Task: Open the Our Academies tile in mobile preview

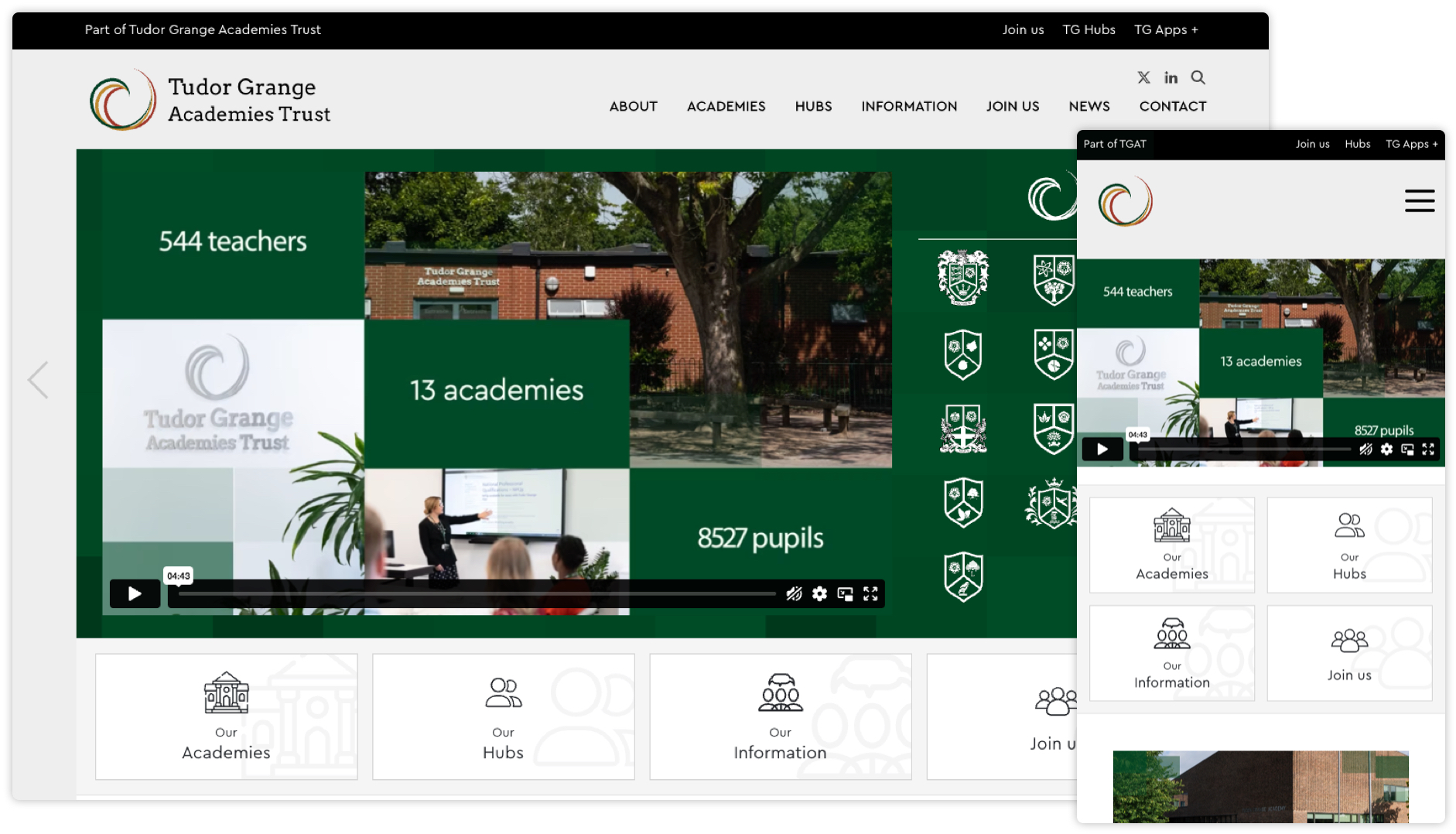Action: point(1171,545)
